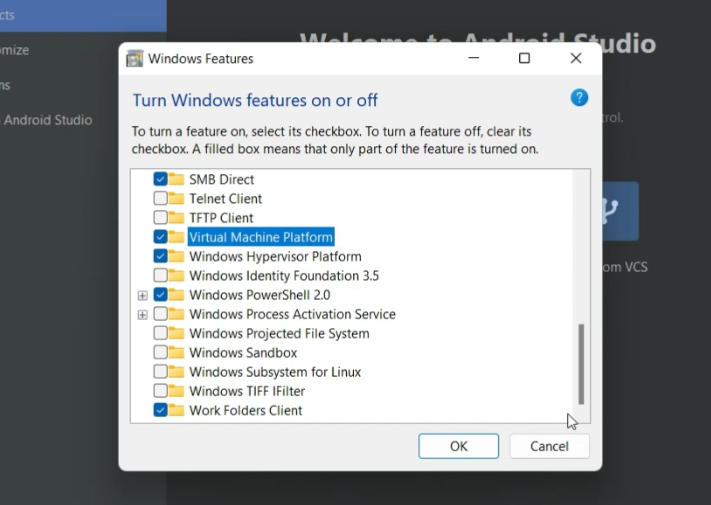Image resolution: width=711 pixels, height=505 pixels.
Task: Select the Telnet Client folder icon
Action: click(176, 199)
